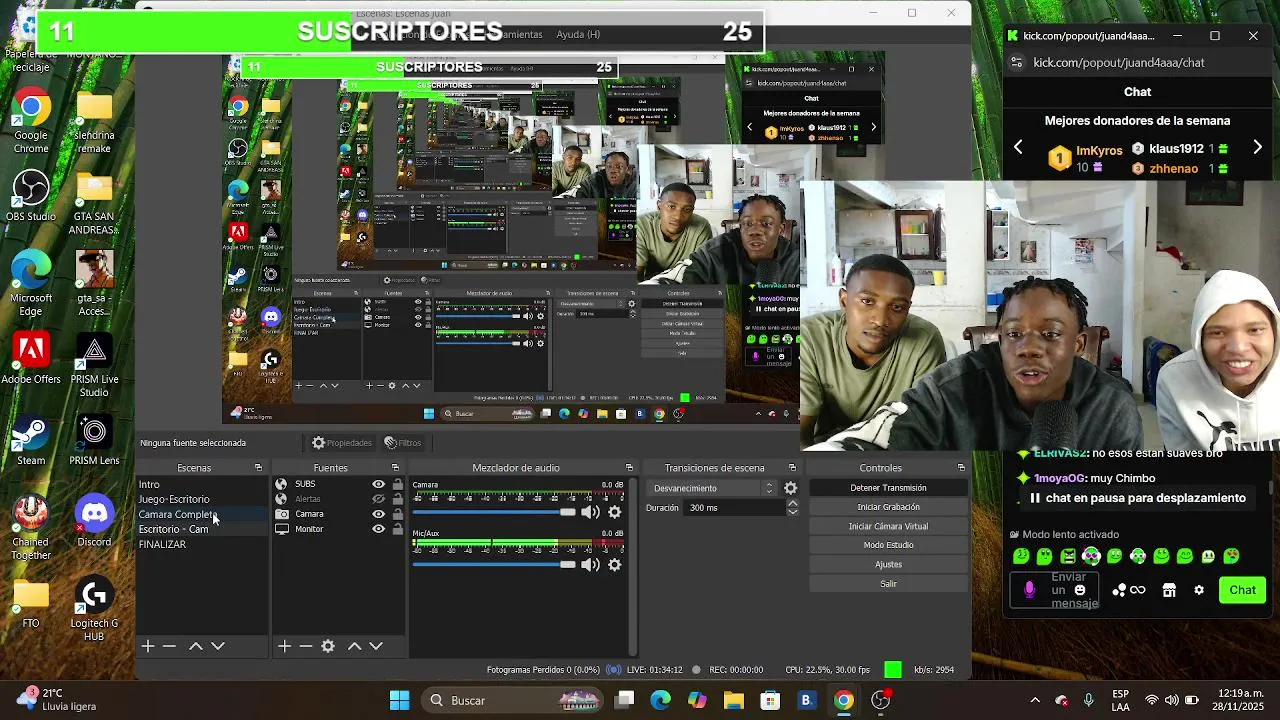Enable Modo Estudio
This screenshot has width=1280, height=720.
pos(888,545)
